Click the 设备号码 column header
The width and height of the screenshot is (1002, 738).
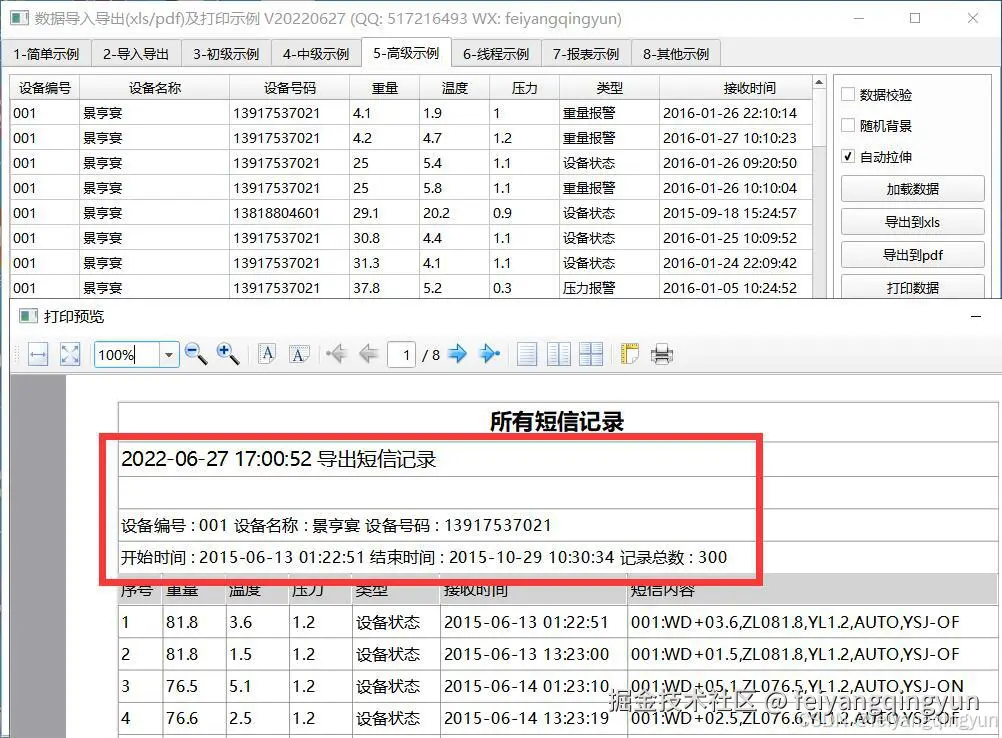(289, 88)
